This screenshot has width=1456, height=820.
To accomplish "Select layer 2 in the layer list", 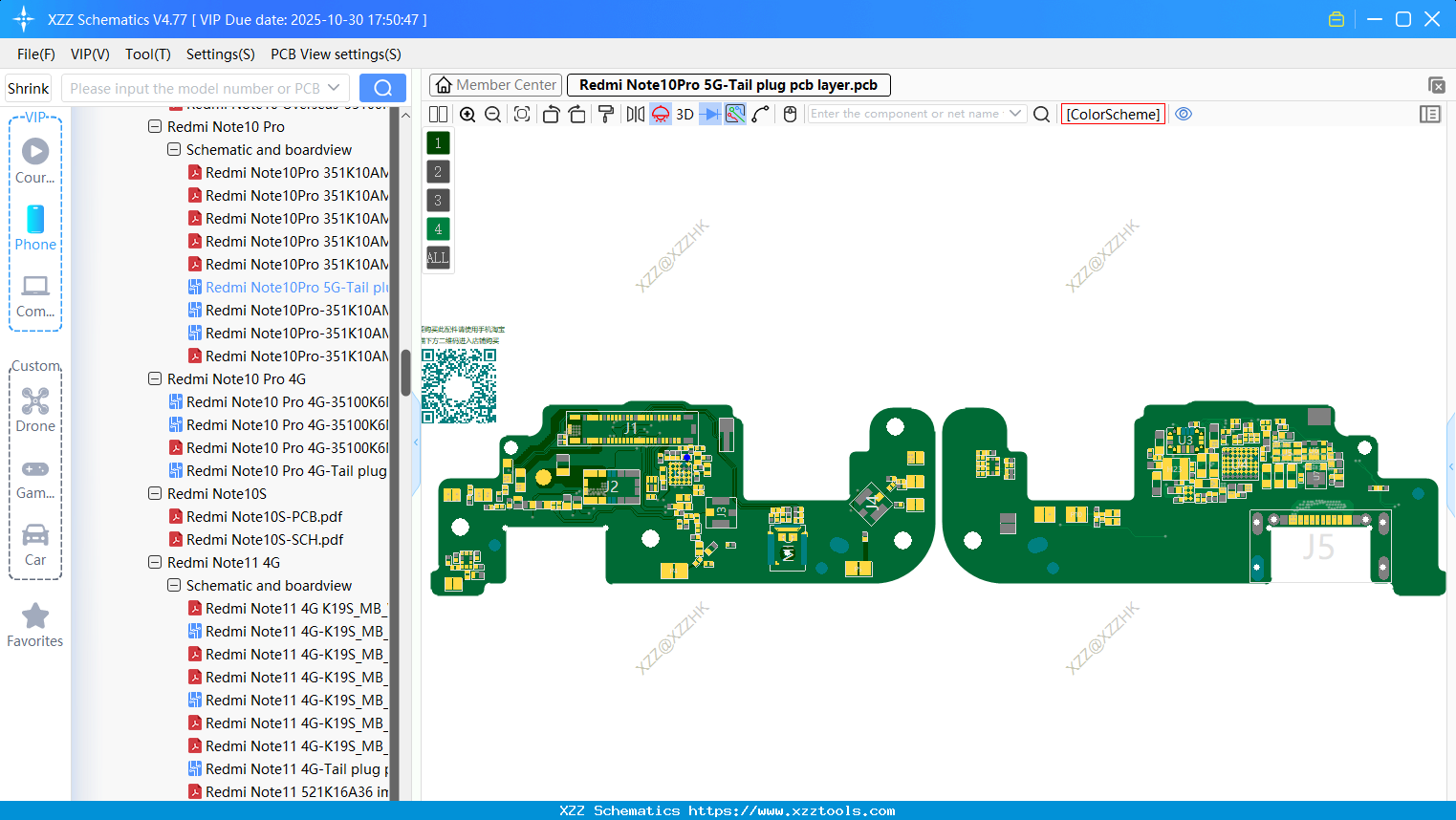I will 437,171.
